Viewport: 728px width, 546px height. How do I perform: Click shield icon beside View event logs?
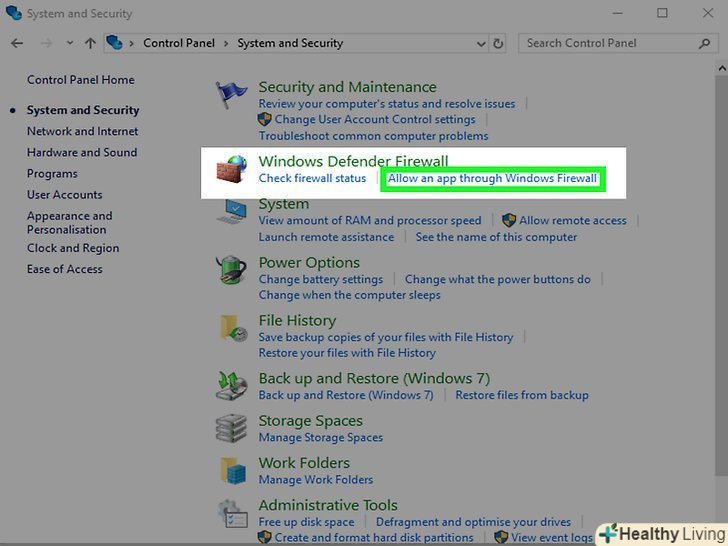tap(501, 537)
